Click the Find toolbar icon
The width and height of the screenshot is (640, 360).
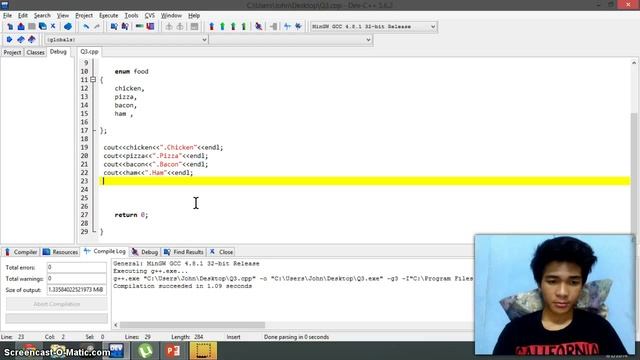pos(114,27)
